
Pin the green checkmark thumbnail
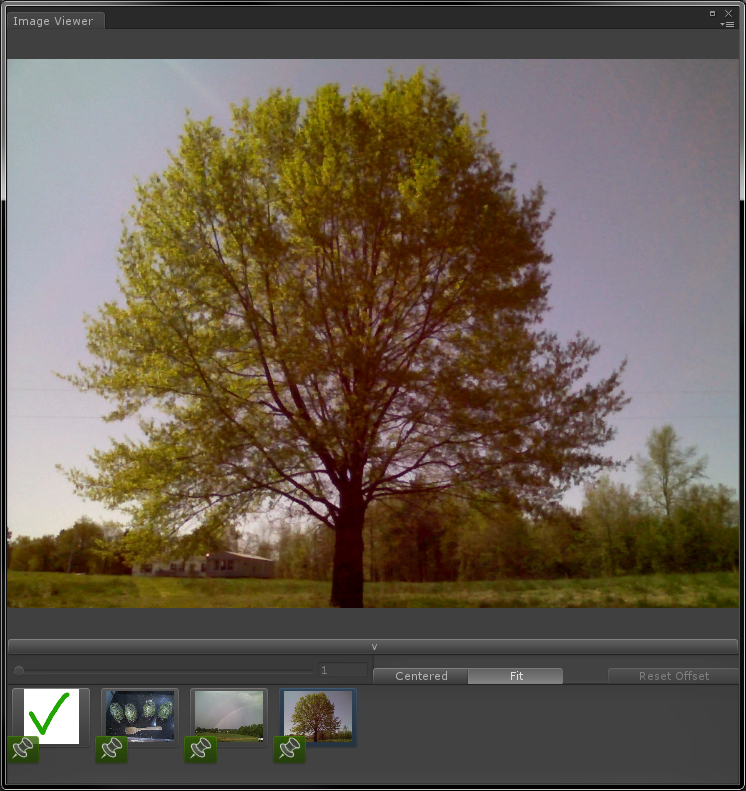coord(23,748)
